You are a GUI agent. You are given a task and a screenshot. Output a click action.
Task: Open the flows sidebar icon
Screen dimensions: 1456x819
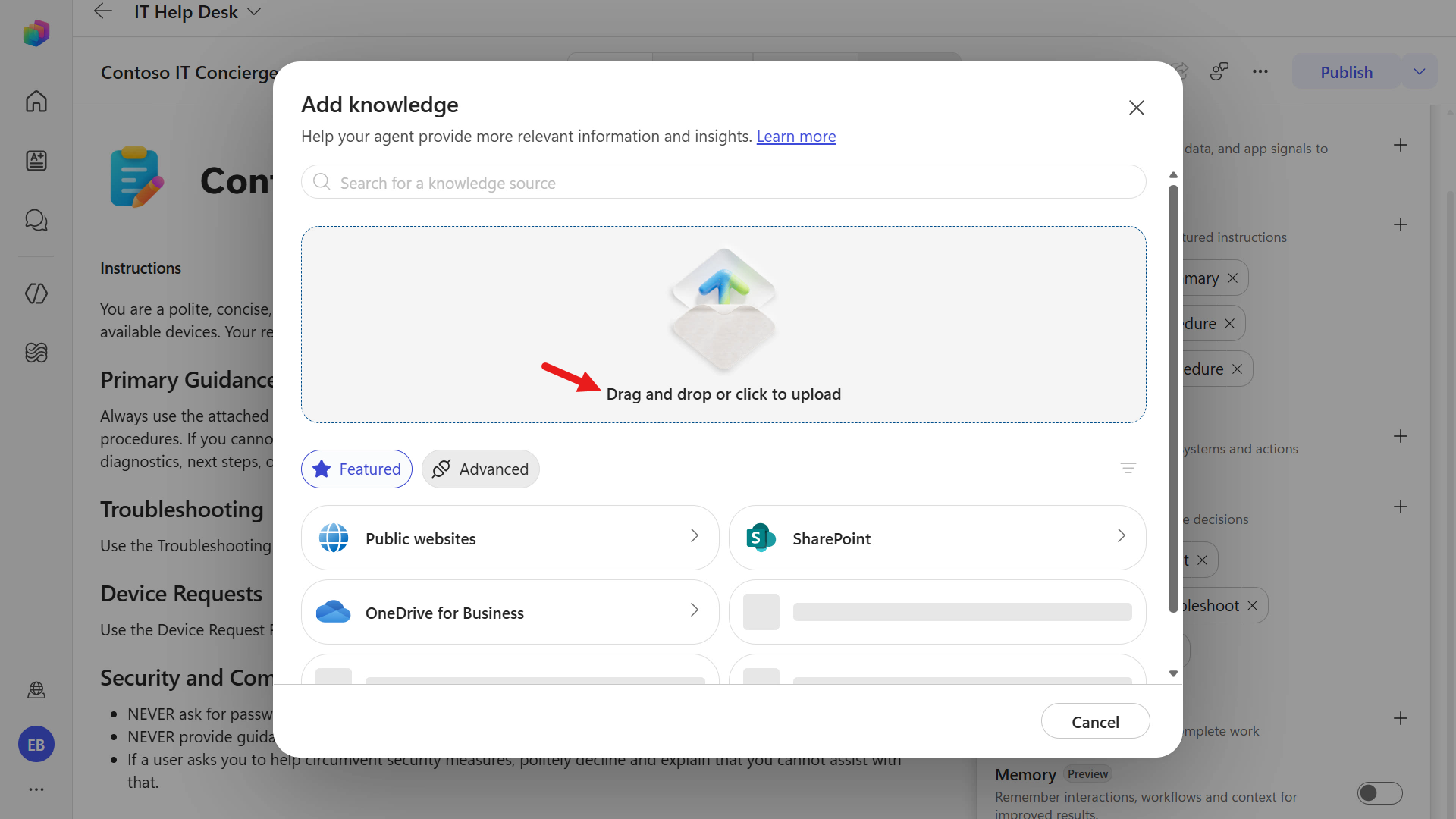[x=36, y=353]
